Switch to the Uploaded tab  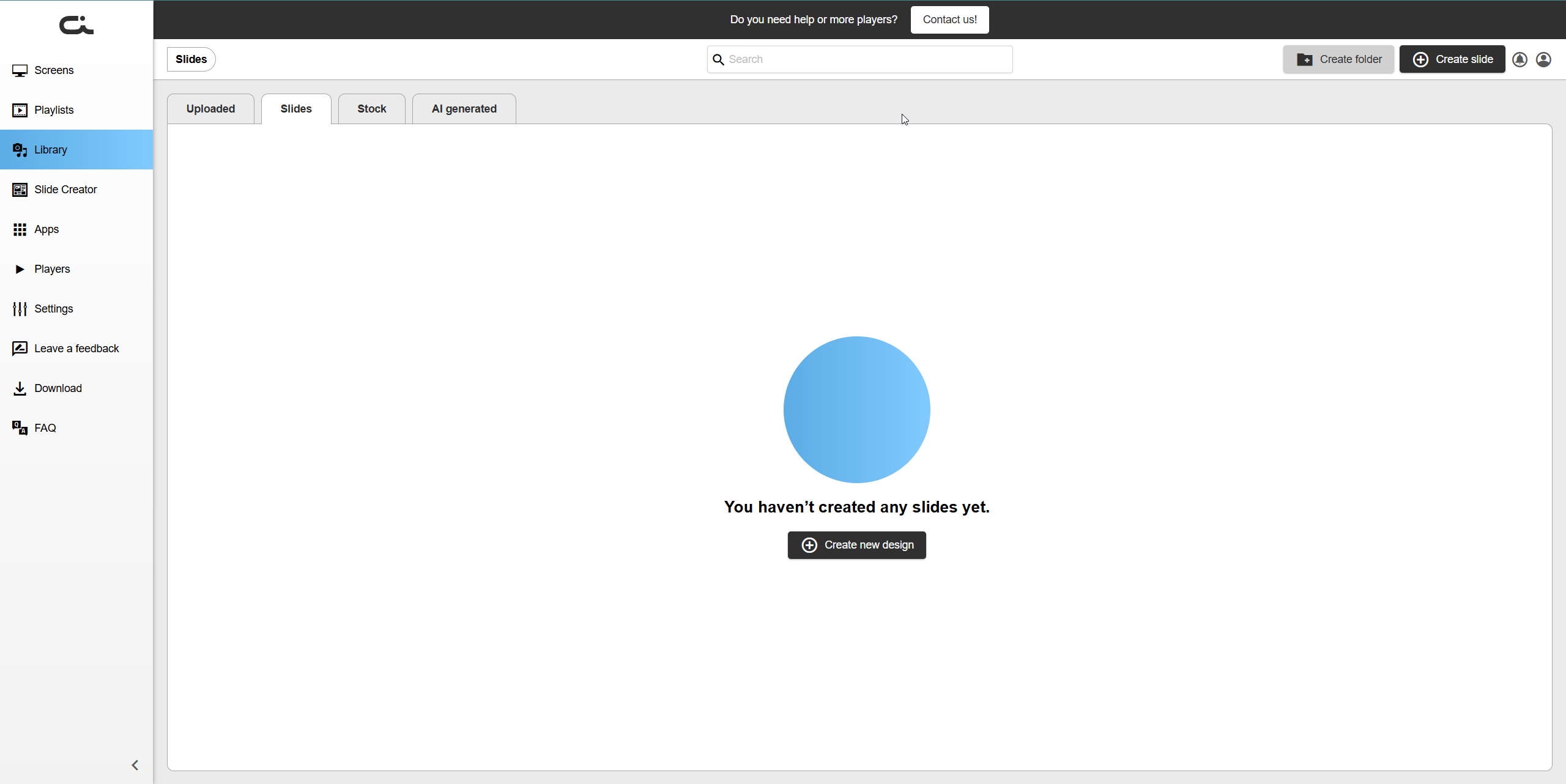[x=210, y=109]
